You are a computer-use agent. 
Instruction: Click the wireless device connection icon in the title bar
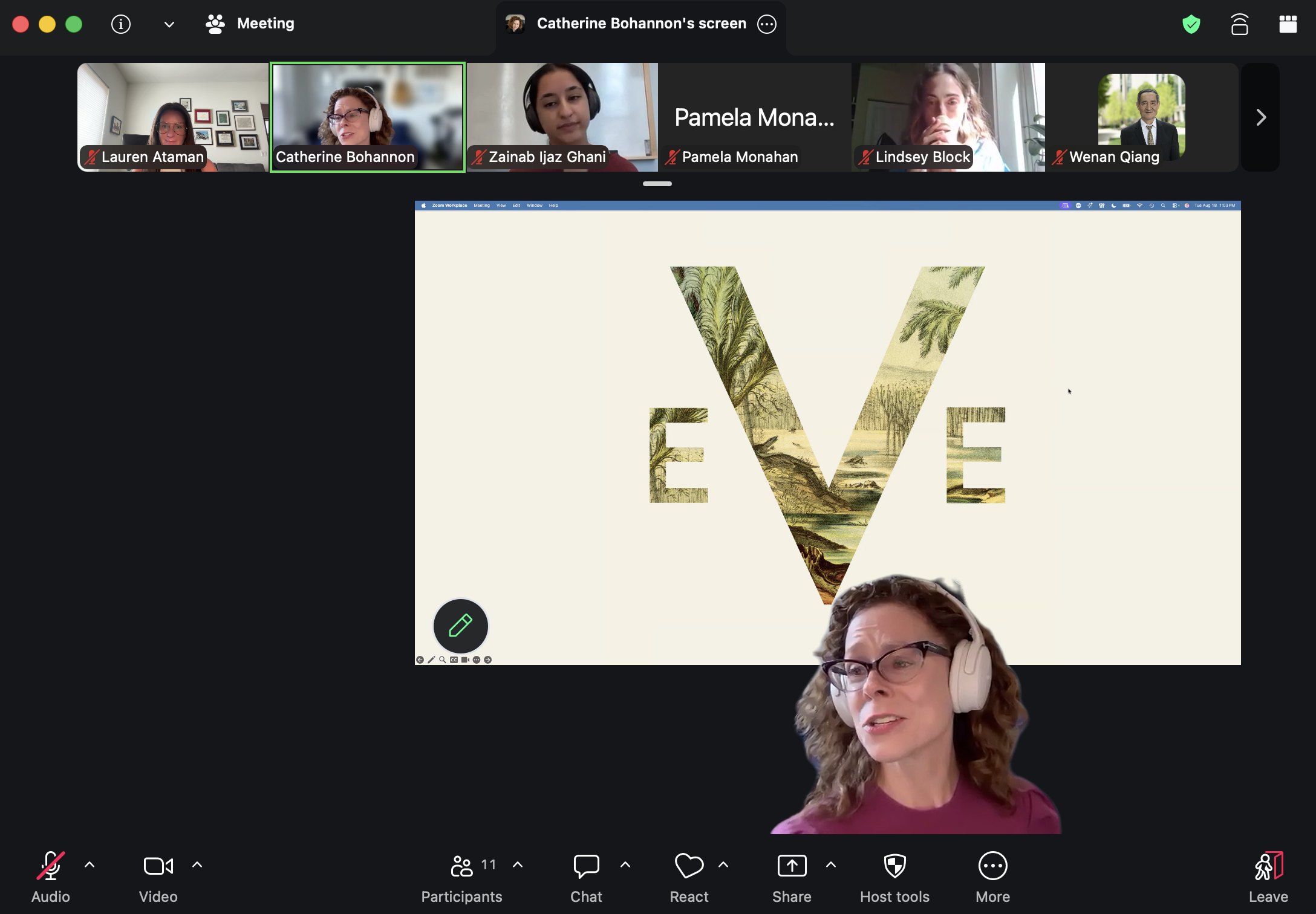coord(1239,24)
